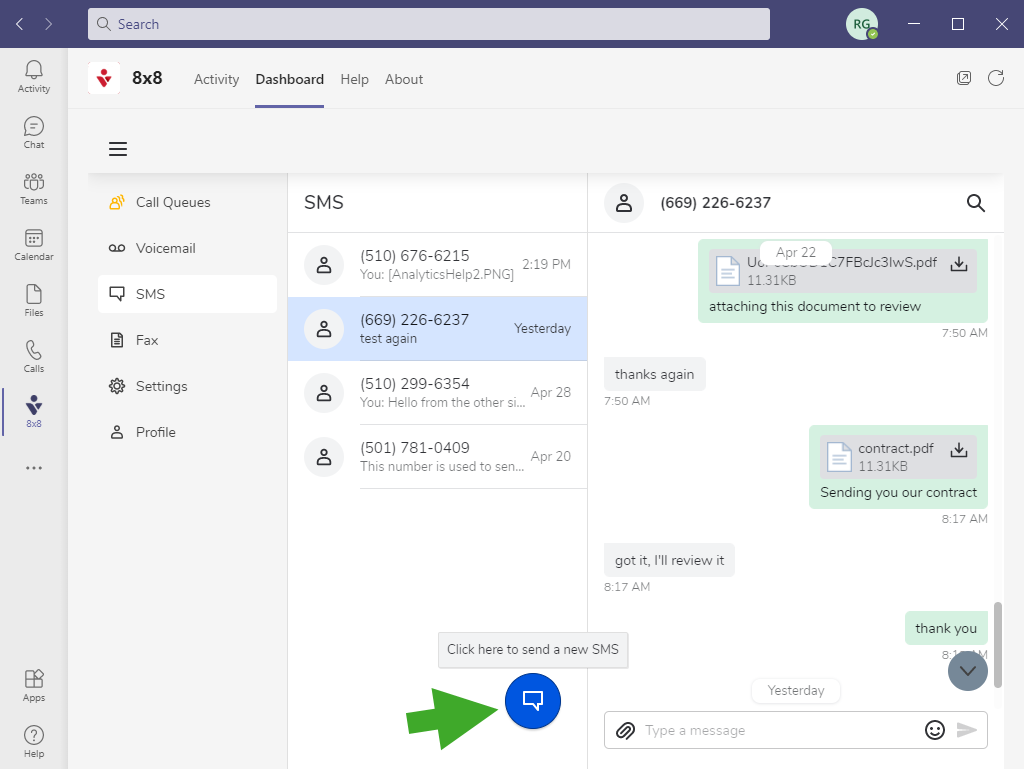This screenshot has width=1024, height=769.
Task: Open the emoji picker in message box
Action: [x=935, y=730]
